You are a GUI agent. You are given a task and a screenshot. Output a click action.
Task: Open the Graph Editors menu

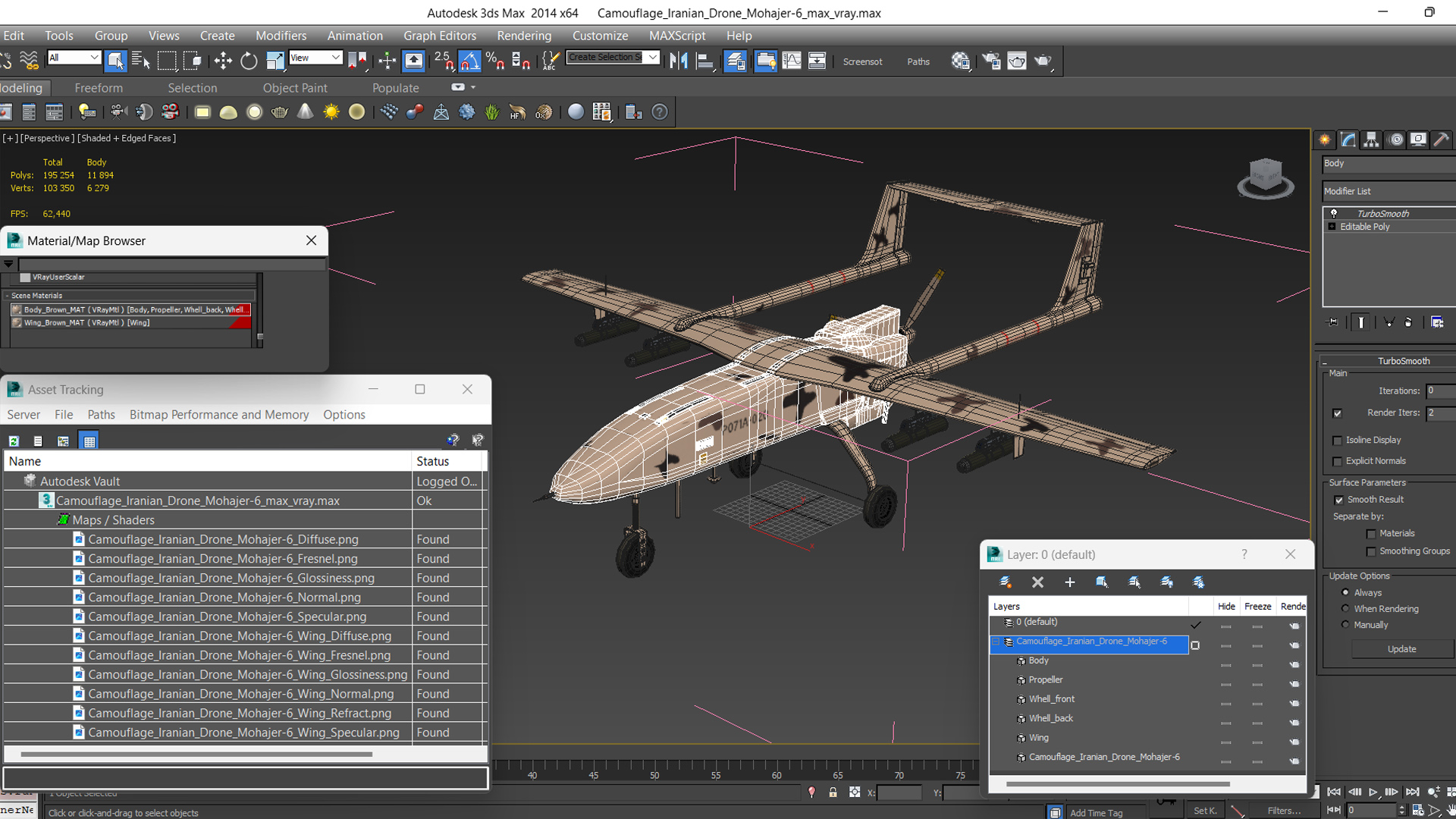440,36
